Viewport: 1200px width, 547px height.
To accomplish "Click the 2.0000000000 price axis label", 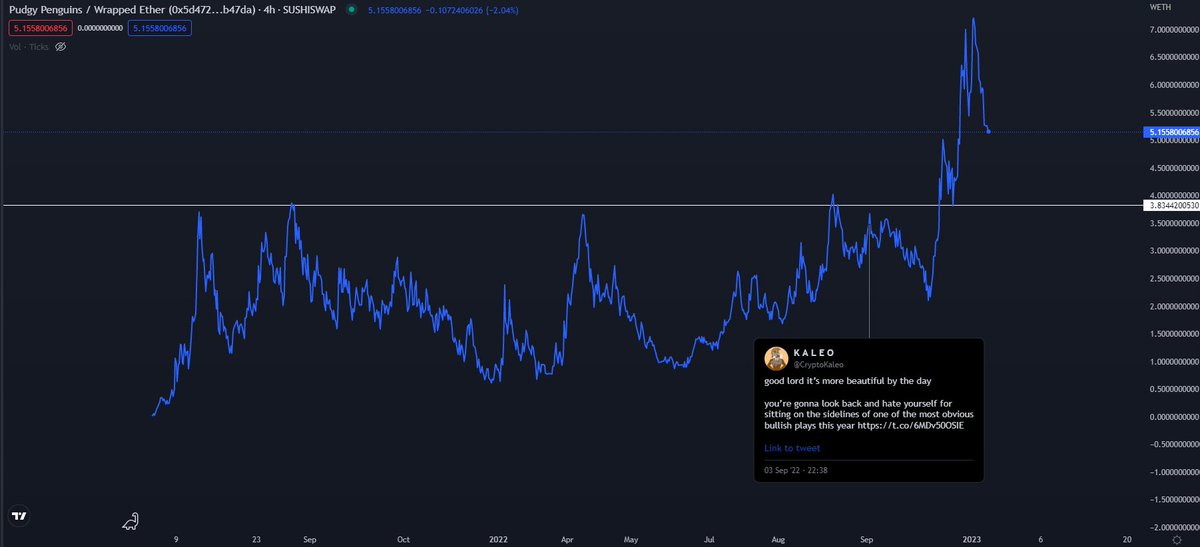I will (1173, 306).
